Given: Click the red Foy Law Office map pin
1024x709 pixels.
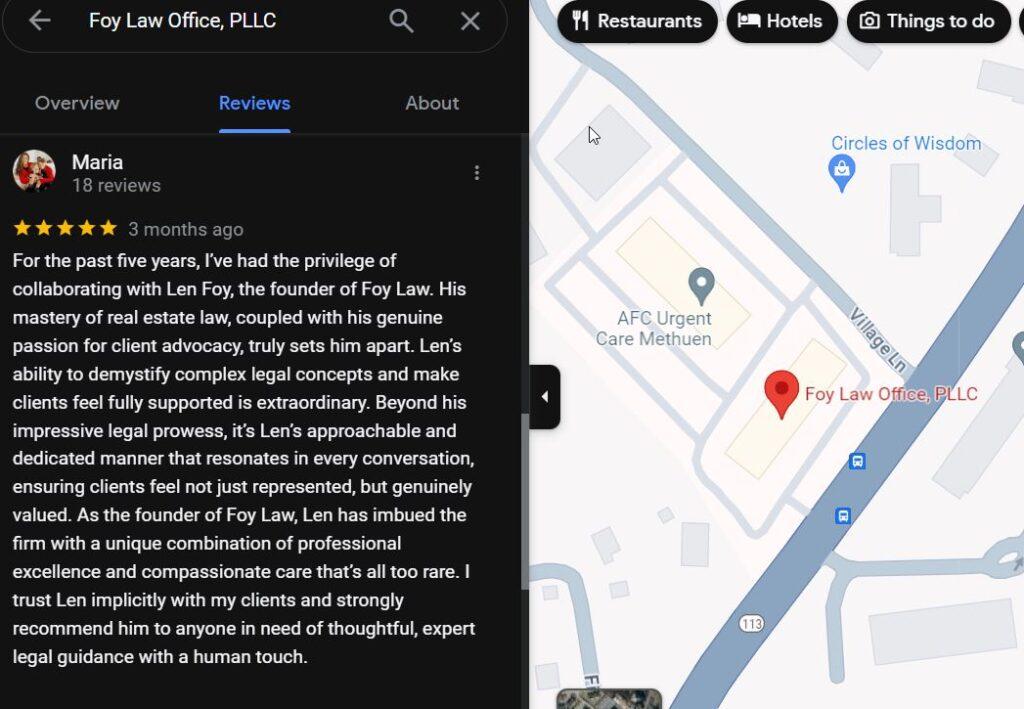Looking at the screenshot, I should [781, 392].
